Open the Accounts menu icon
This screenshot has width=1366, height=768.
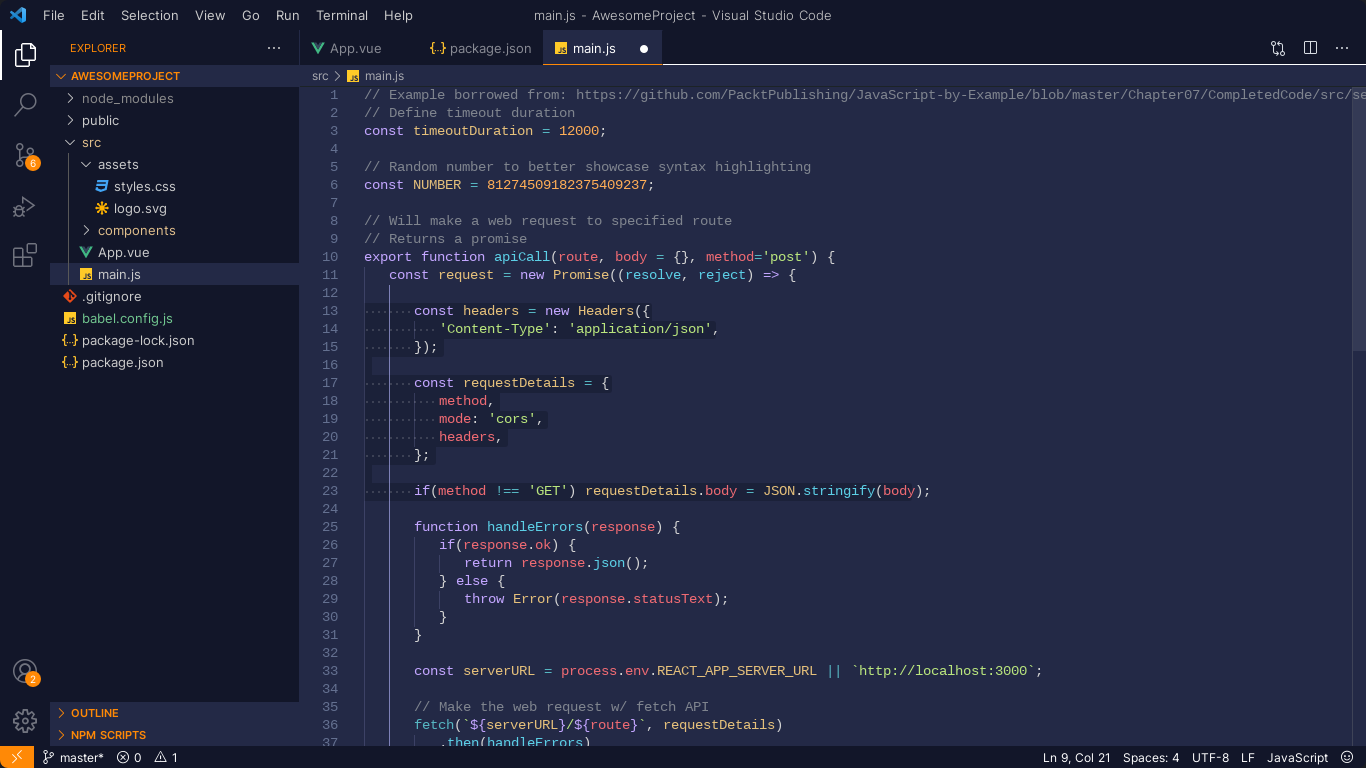coord(25,672)
